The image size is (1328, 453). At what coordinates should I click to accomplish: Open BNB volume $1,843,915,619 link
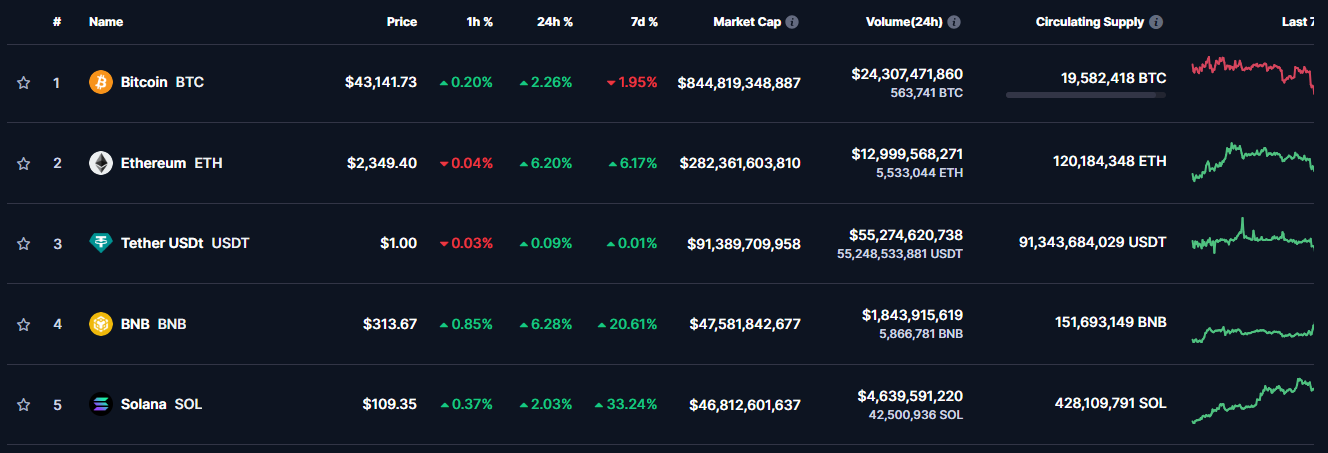click(912, 315)
